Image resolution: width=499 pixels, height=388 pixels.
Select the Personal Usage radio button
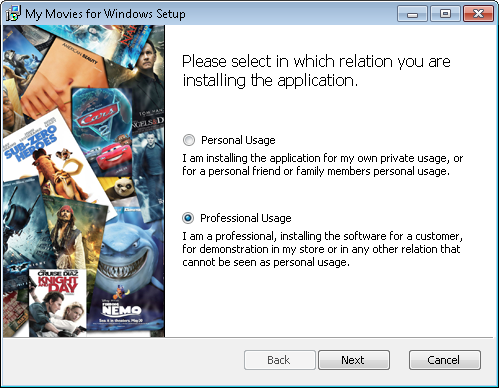point(189,140)
